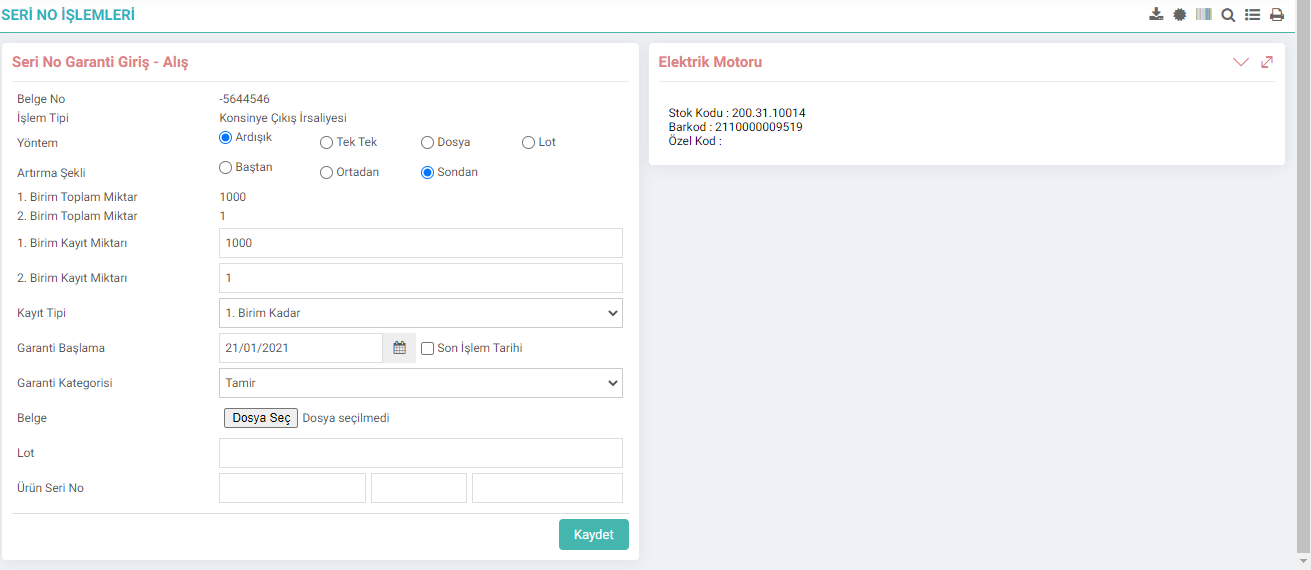Viewport: 1311px width, 570px height.
Task: Click the Garanti Başlama date field
Action: [x=301, y=348]
